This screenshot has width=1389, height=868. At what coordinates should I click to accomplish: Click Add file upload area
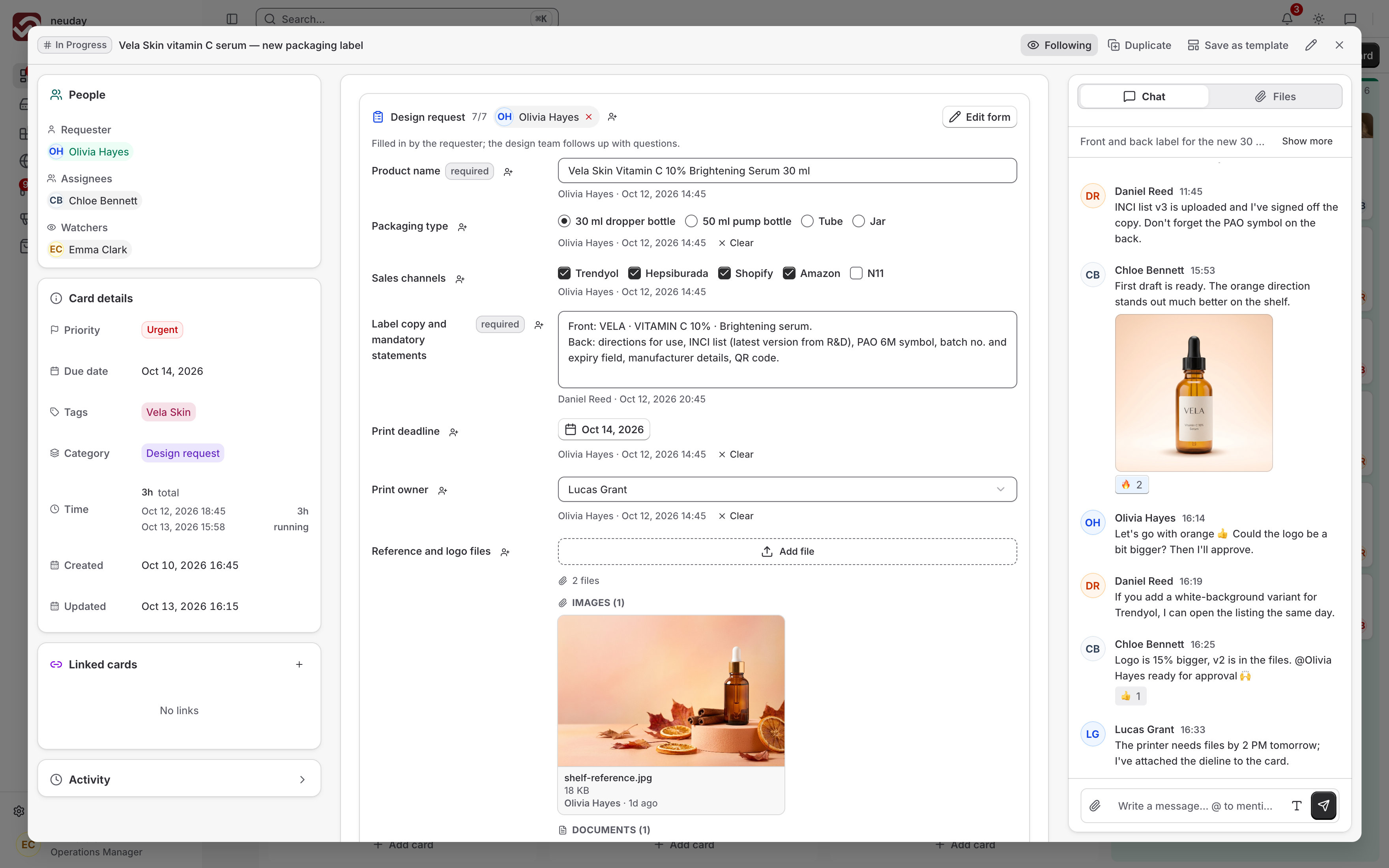(787, 551)
